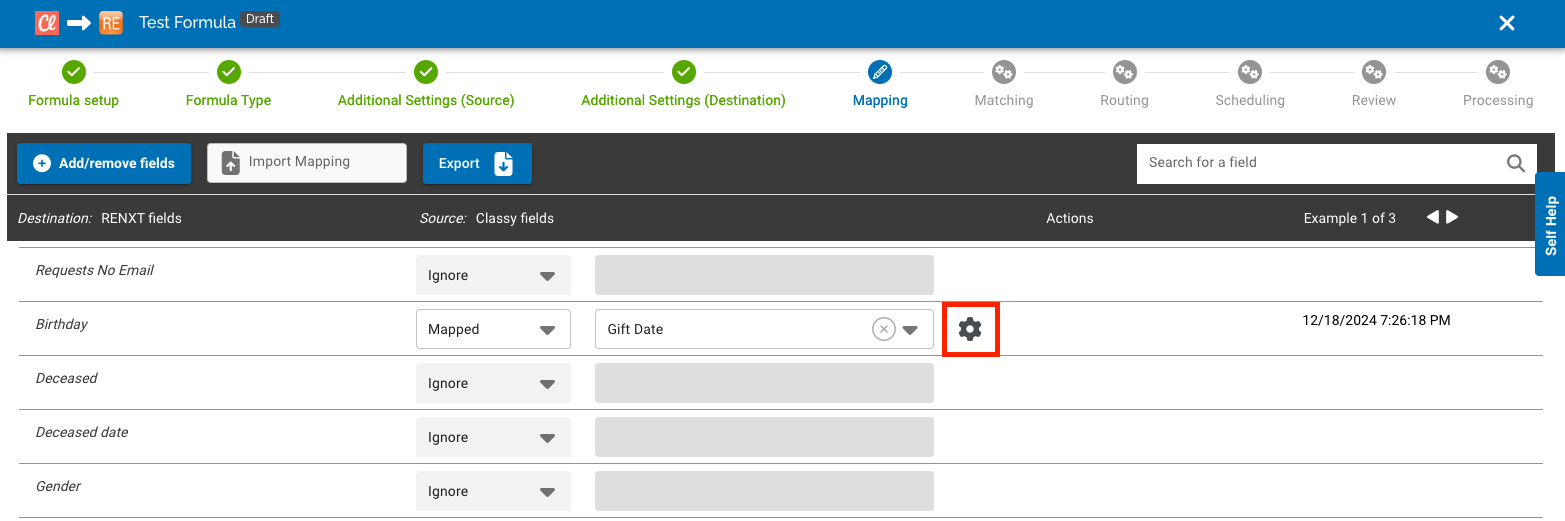This screenshot has height=521, width=1565.
Task: Go to Additional Settings (Source) step
Action: coord(426,100)
